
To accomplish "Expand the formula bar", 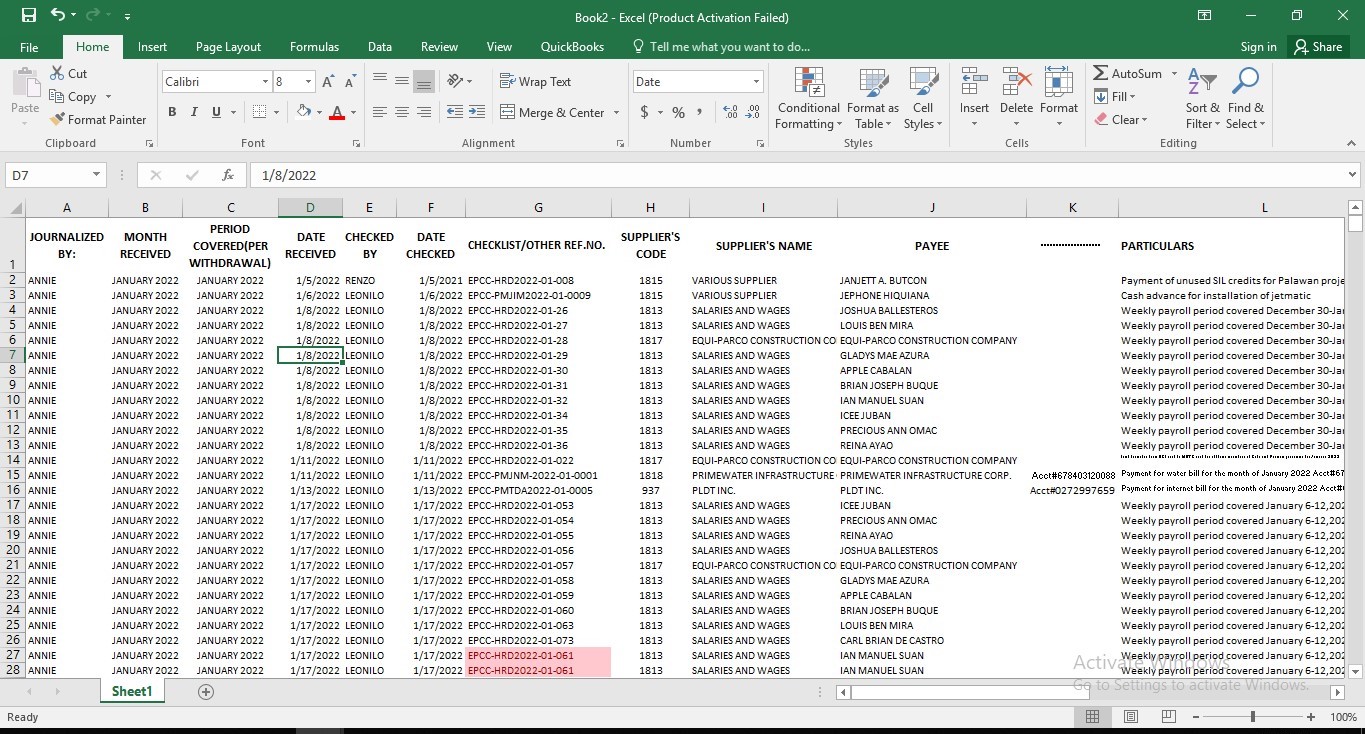I will (x=1352, y=175).
